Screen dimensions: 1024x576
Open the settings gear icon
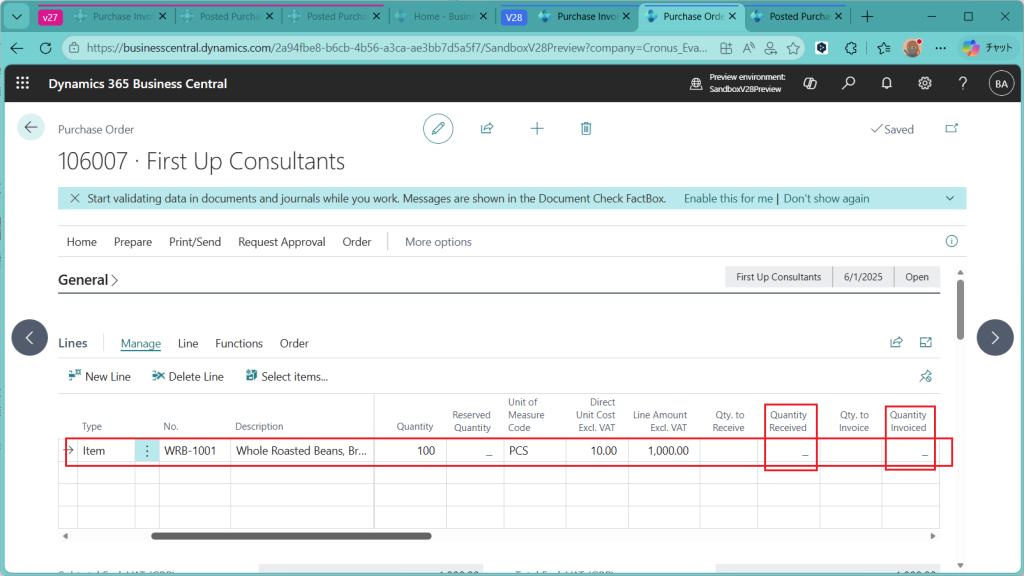tap(925, 84)
